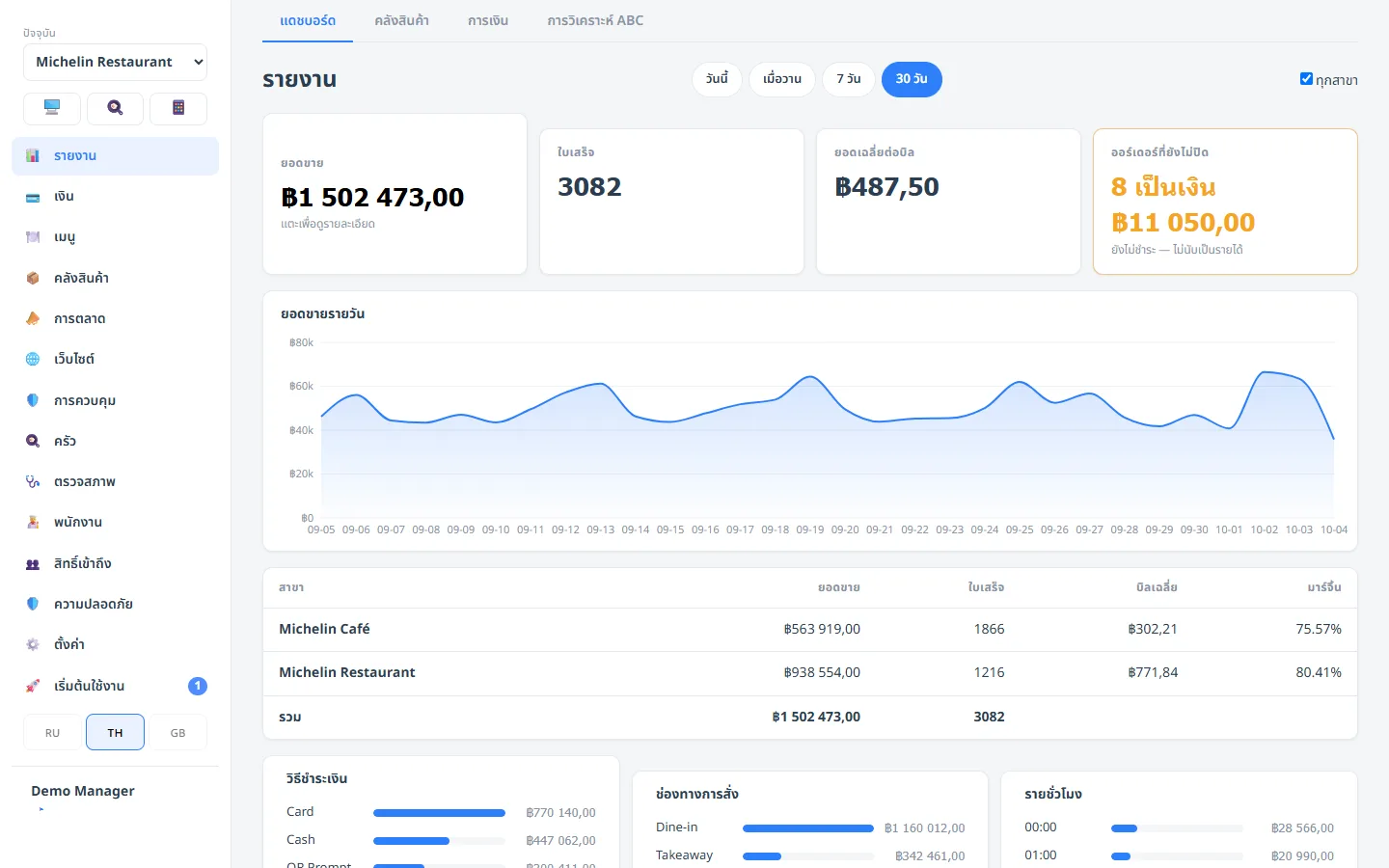The height and width of the screenshot is (868, 1389).
Task: Open สิทธิ์เข้าถึง in the sidebar
Action: coord(115,563)
